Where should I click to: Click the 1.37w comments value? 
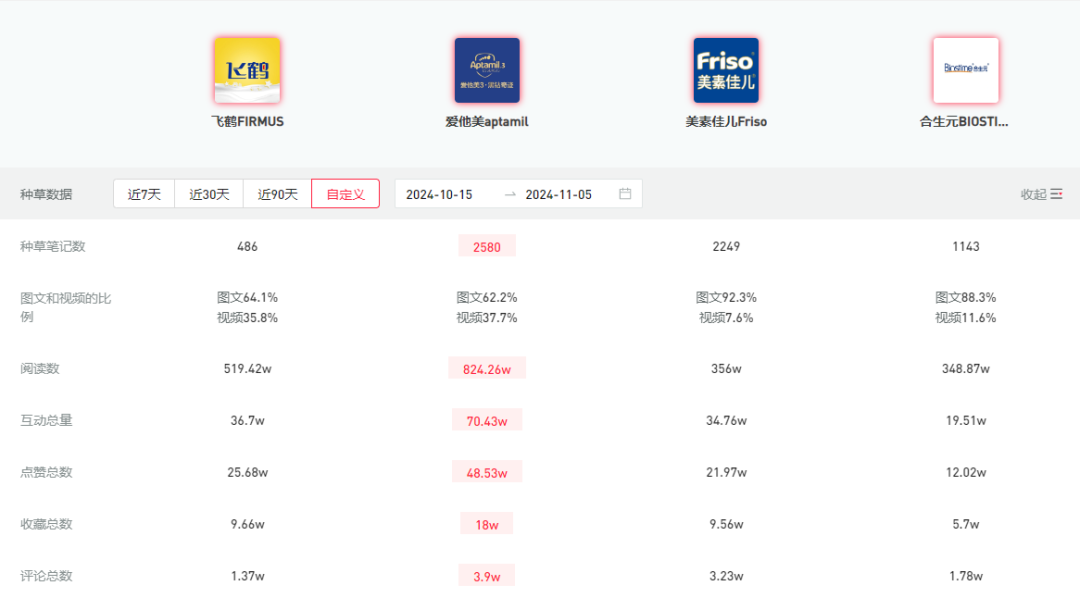(x=247, y=575)
